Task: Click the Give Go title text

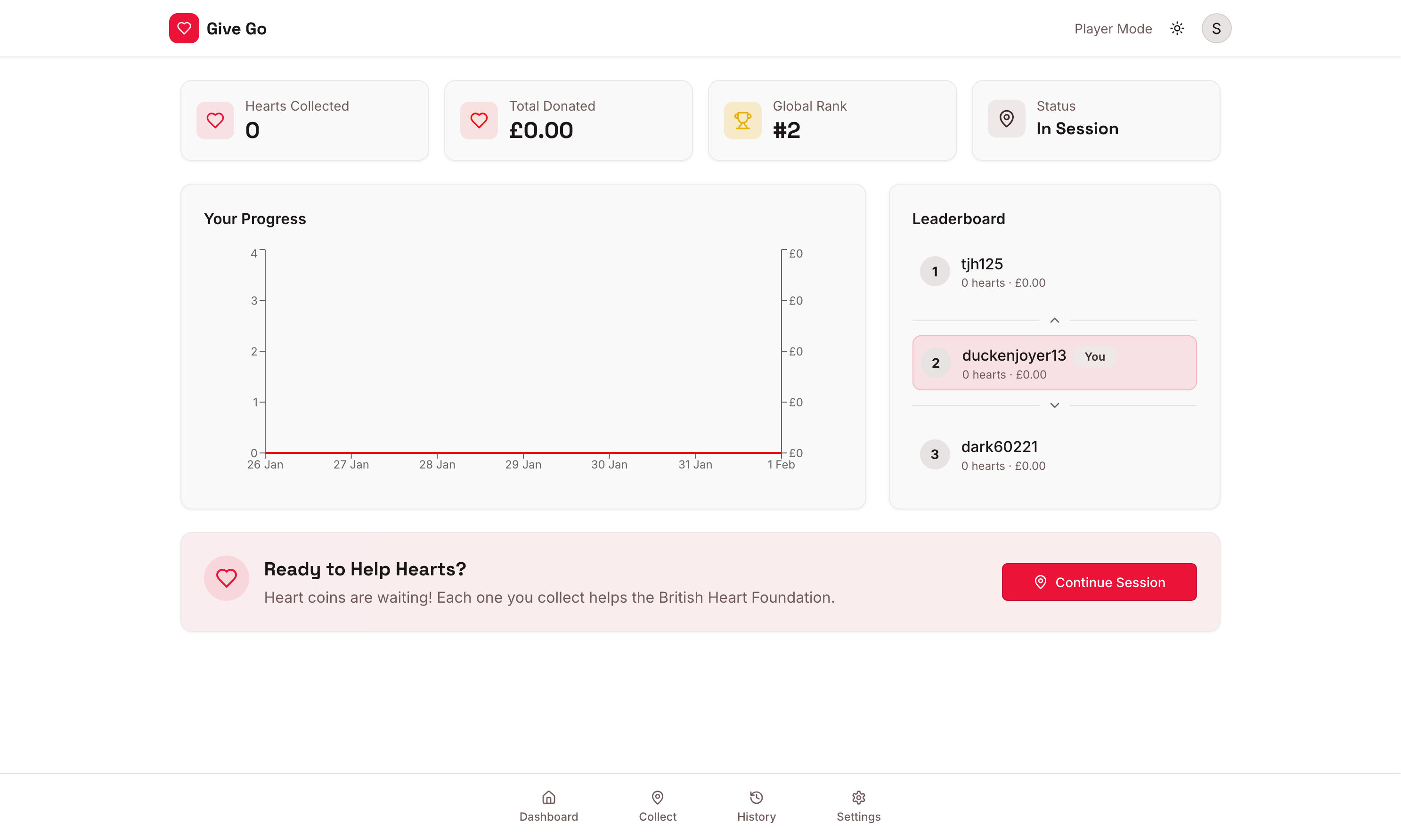Action: click(x=236, y=29)
